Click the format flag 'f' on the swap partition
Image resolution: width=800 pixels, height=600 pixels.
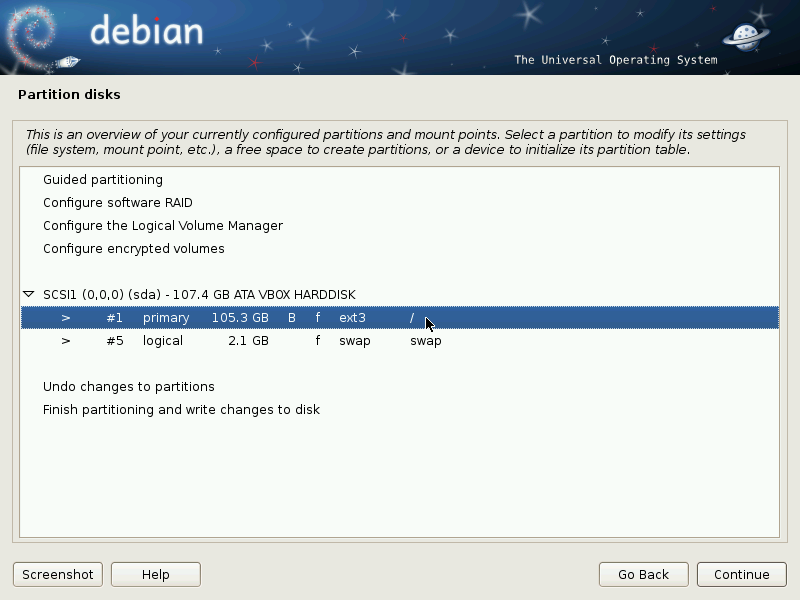[x=317, y=340]
